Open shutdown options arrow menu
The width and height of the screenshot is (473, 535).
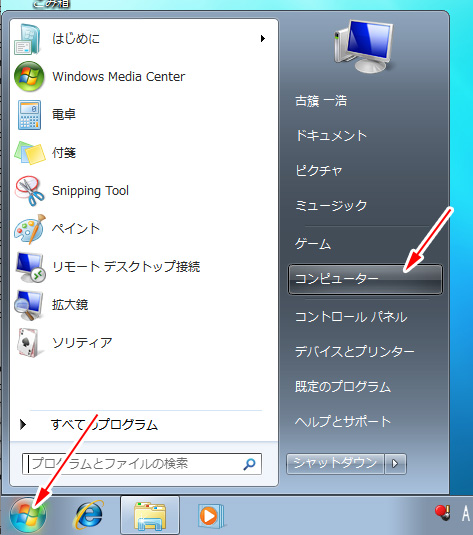[395, 464]
